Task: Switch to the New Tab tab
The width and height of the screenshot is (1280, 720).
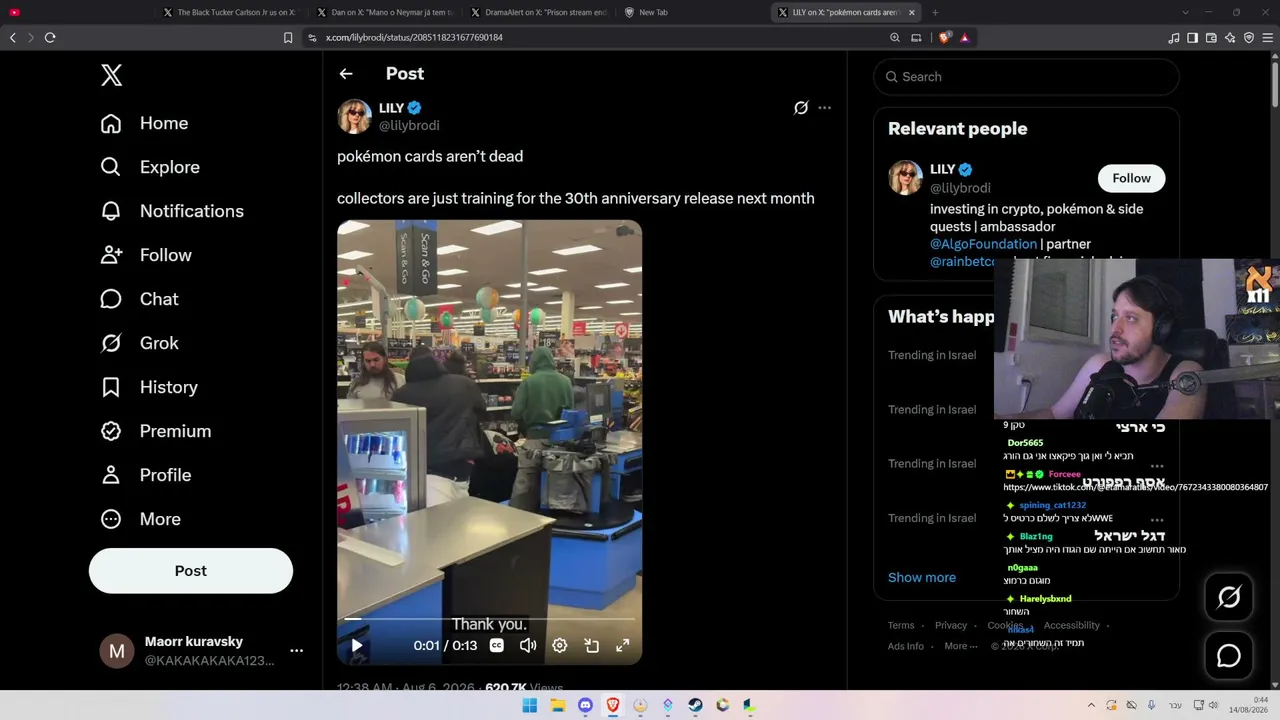Action: pyautogui.click(x=692, y=12)
